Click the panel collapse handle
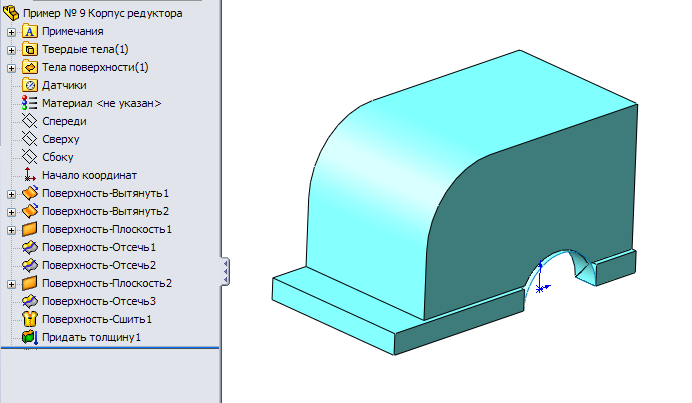Viewport: 692px width, 403px height. pyautogui.click(x=225, y=271)
